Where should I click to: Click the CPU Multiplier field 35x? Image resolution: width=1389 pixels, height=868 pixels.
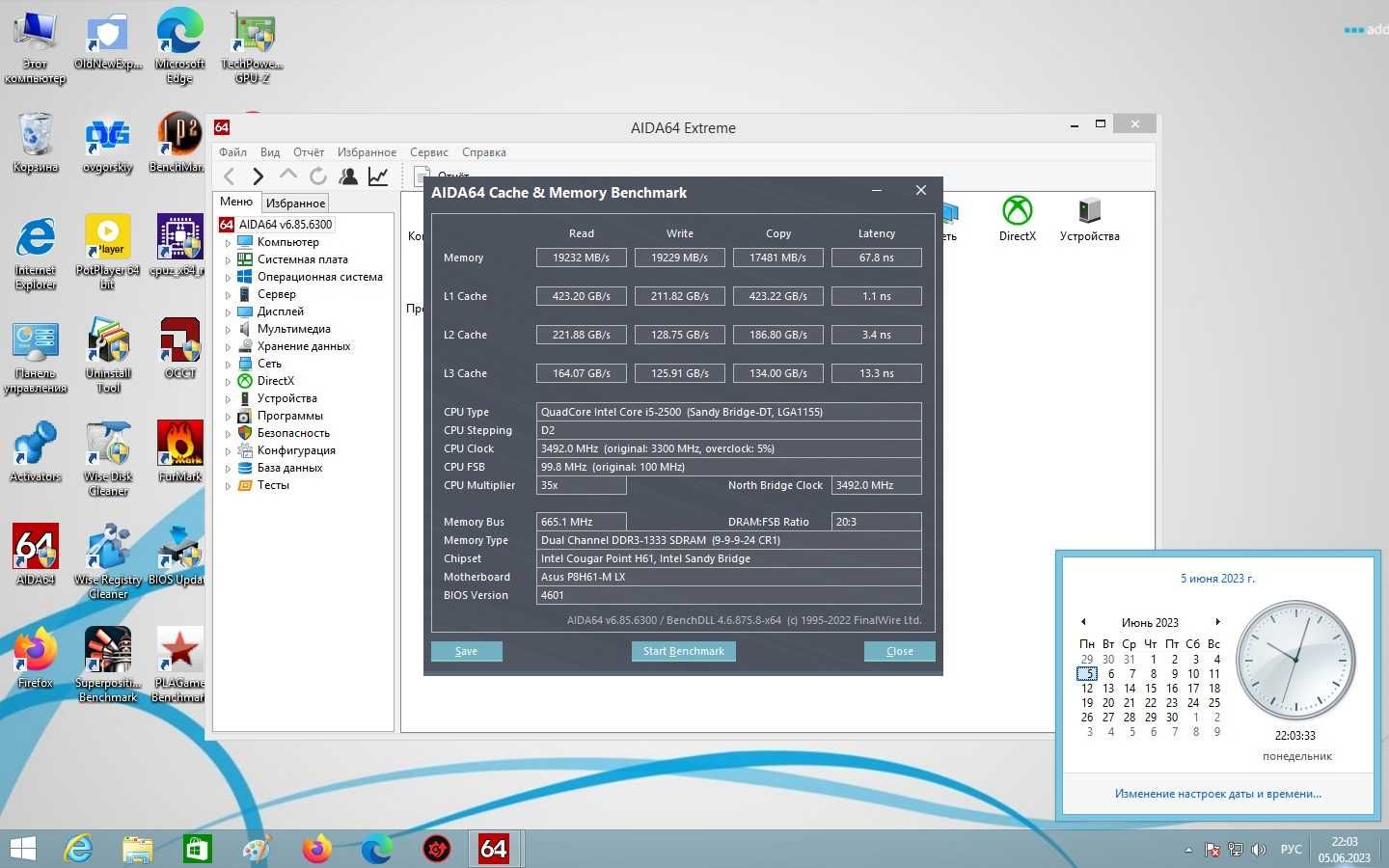581,485
